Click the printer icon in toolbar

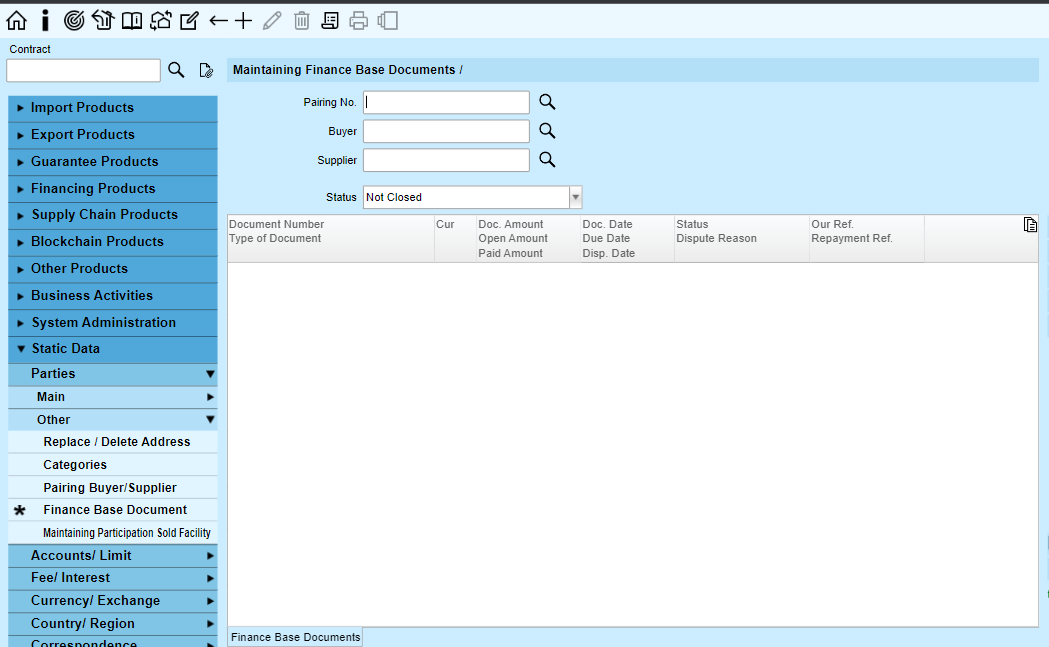point(359,21)
